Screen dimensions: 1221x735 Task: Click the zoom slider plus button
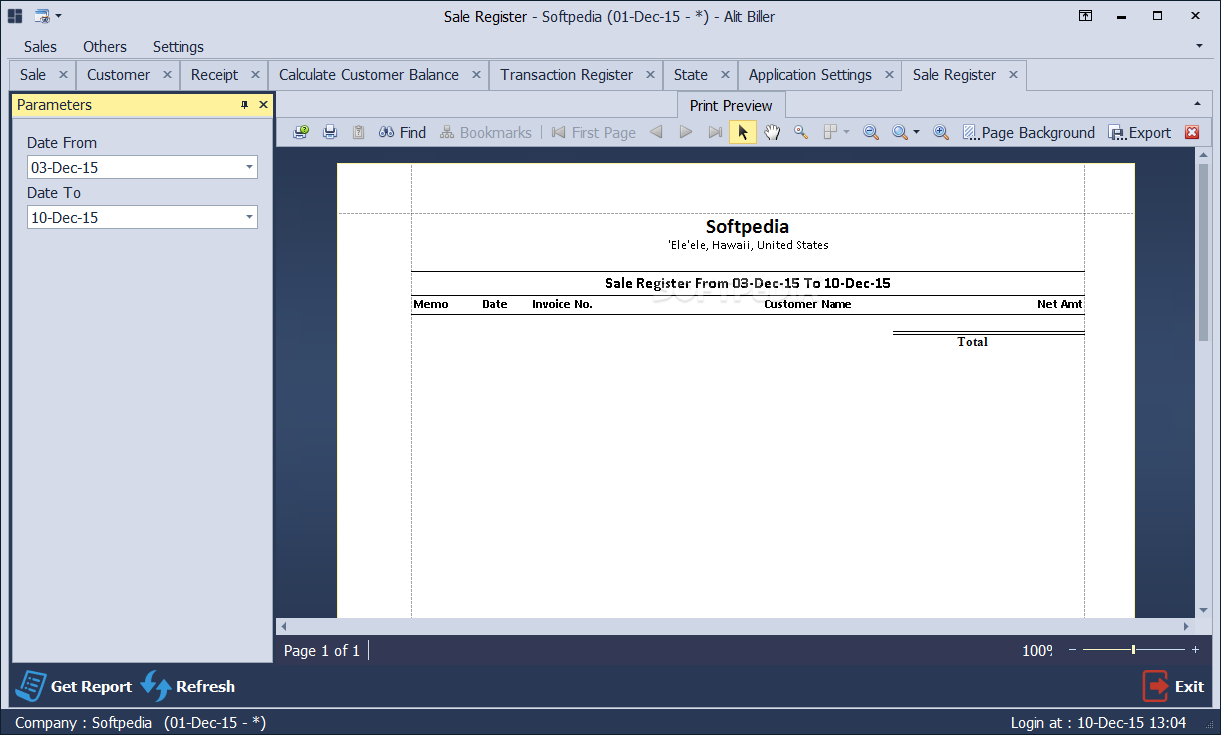coord(1195,650)
